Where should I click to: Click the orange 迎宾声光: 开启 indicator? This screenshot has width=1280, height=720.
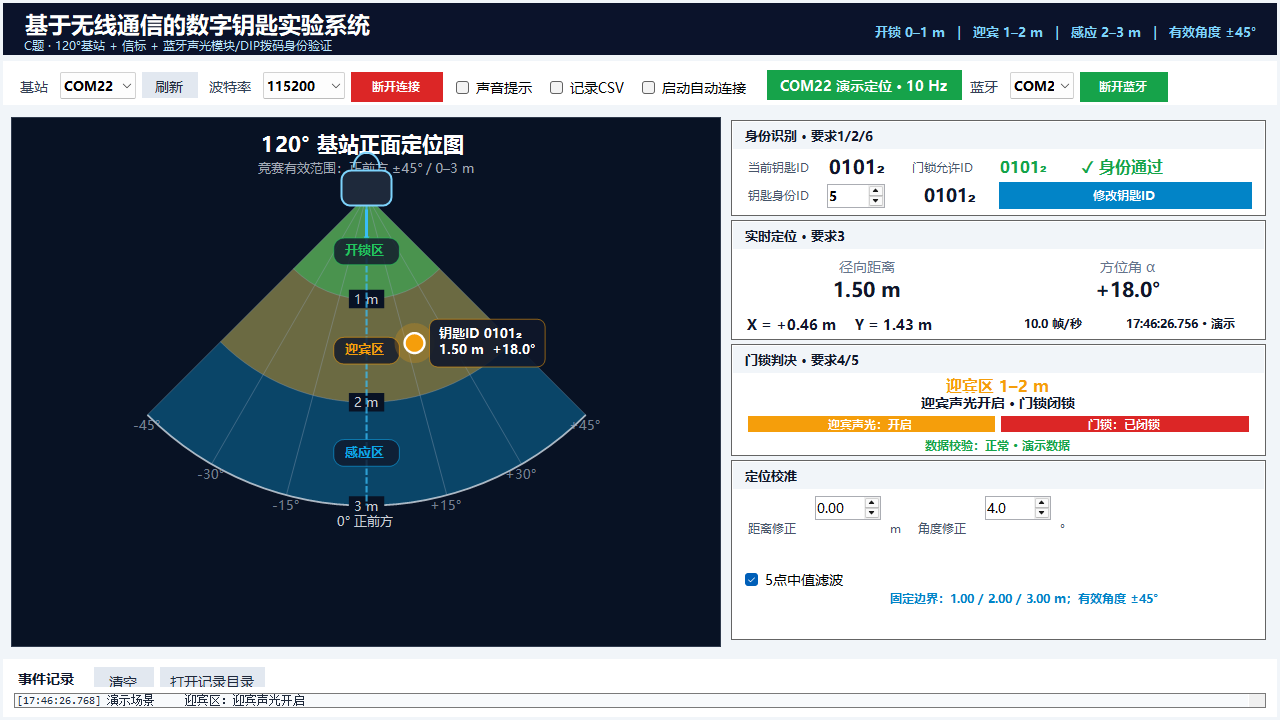tap(870, 424)
